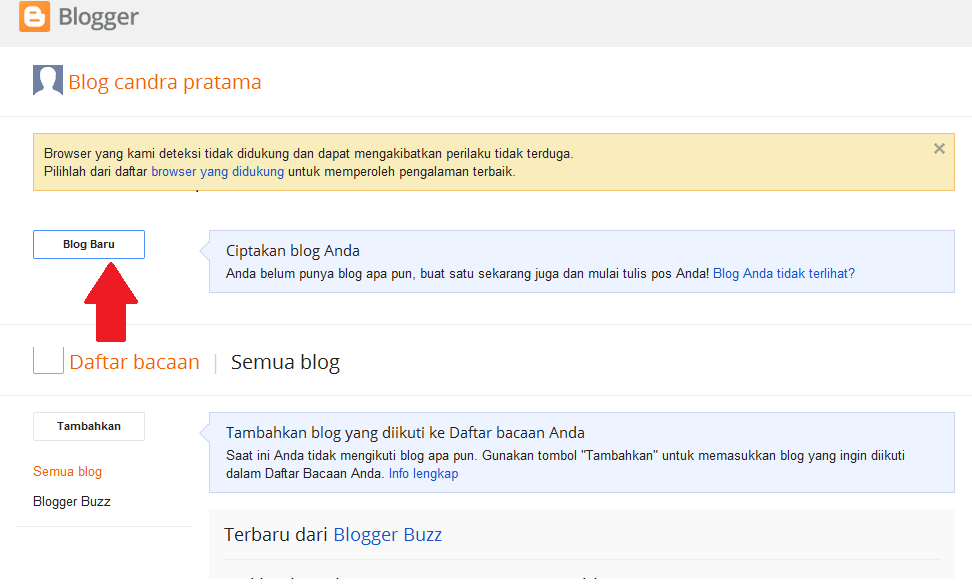Click the Saat ini Anda tidak mengikuti text

click(x=565, y=464)
